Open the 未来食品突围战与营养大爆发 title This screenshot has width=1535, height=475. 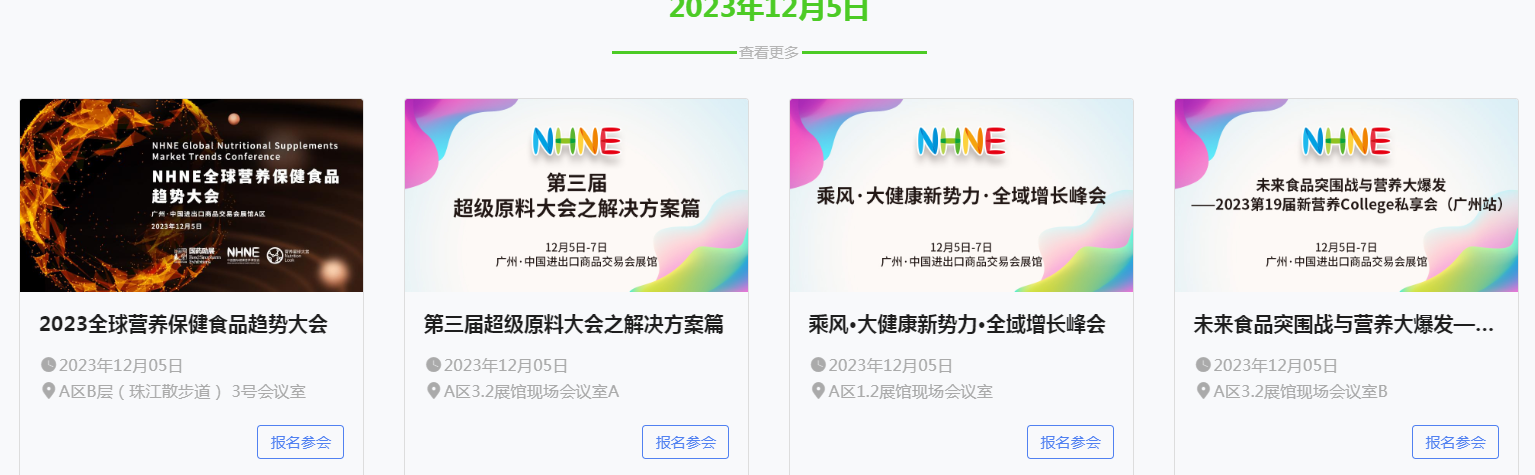pyautogui.click(x=1344, y=324)
